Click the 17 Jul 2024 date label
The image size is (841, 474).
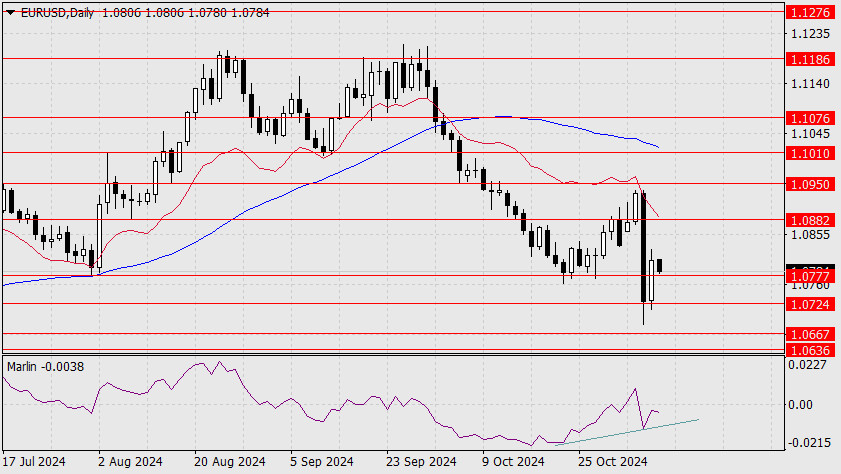click(34, 462)
